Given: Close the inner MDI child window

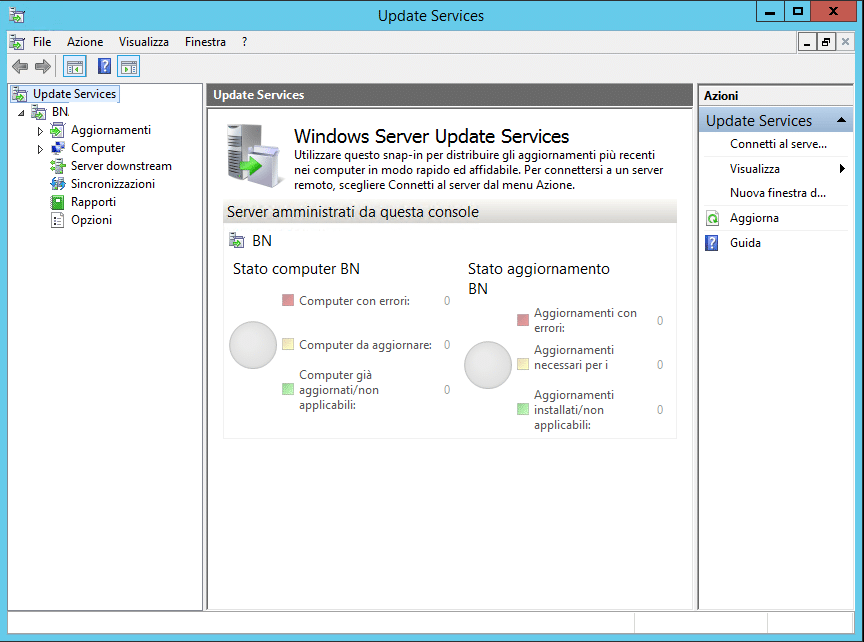Looking at the screenshot, I should tap(845, 42).
